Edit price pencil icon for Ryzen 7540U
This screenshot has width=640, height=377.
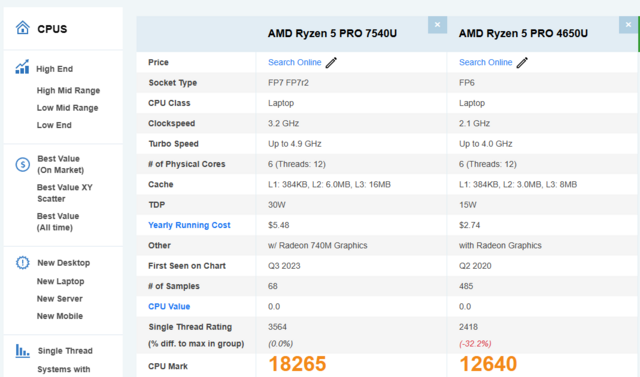(331, 62)
